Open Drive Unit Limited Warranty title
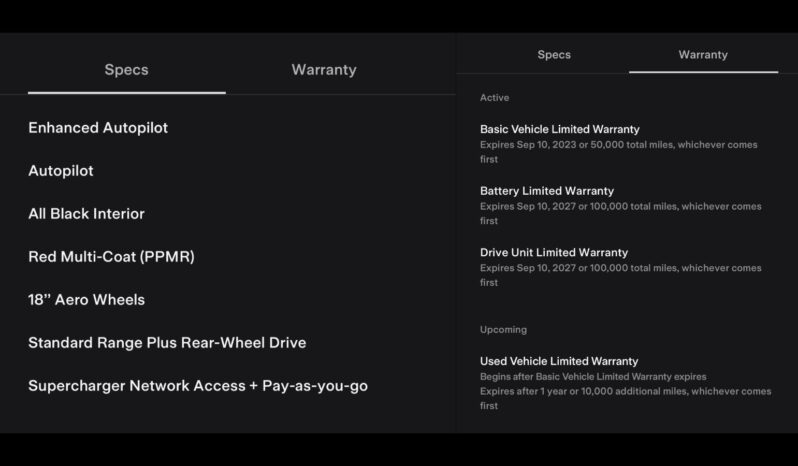The height and width of the screenshot is (466, 798). pyautogui.click(x=554, y=252)
